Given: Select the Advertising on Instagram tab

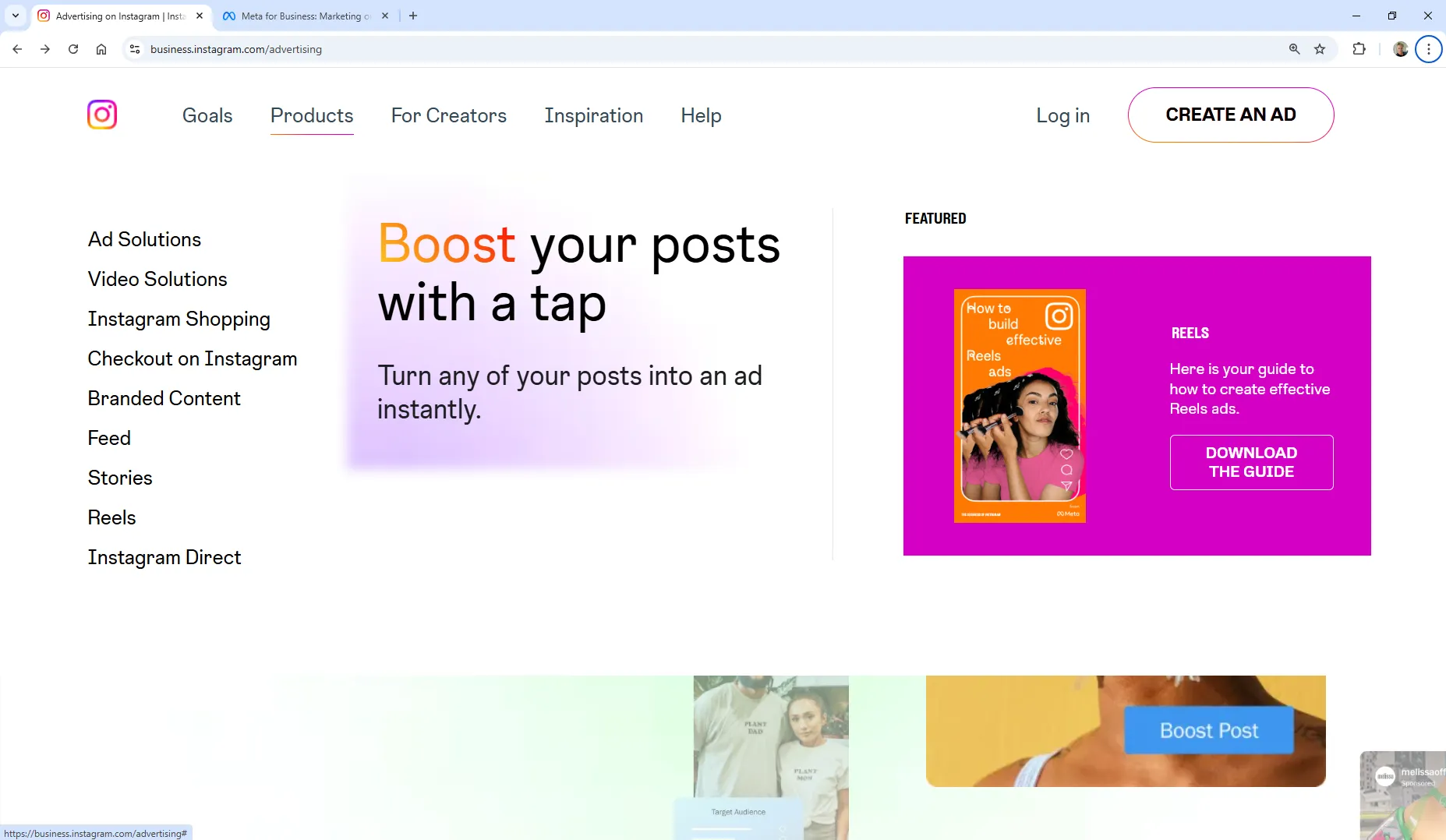Looking at the screenshot, I should [x=121, y=16].
